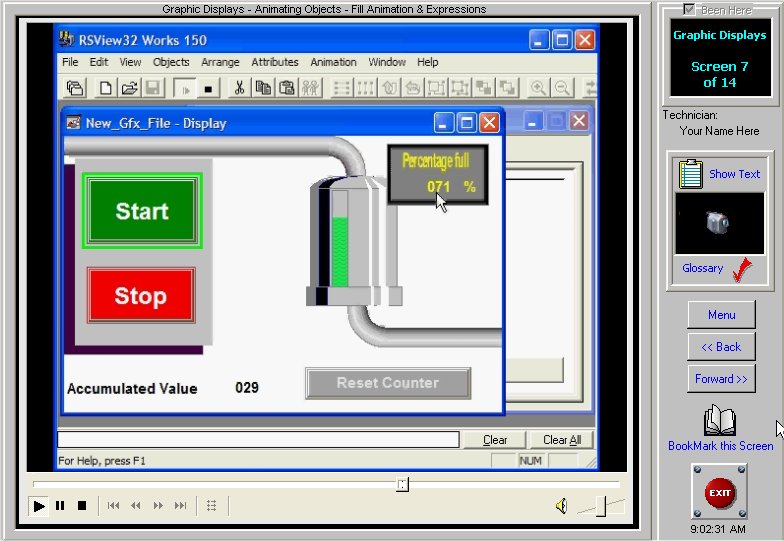
Task: Click the BookMark this Screen link
Action: pos(720,446)
